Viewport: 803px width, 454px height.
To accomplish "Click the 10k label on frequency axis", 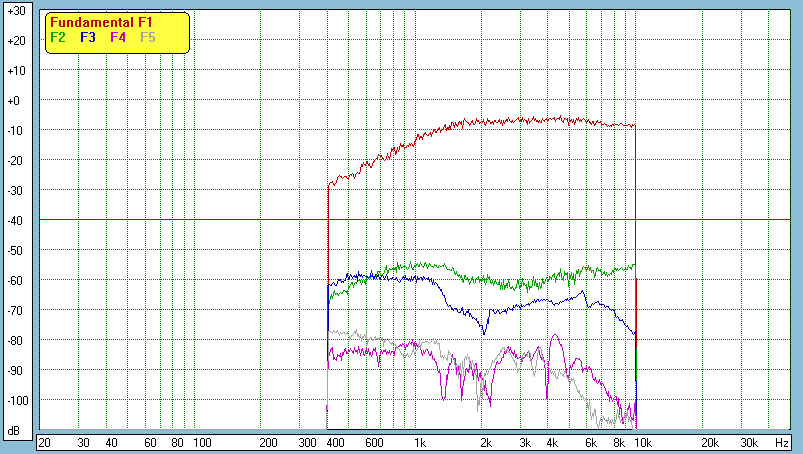I will (x=645, y=442).
